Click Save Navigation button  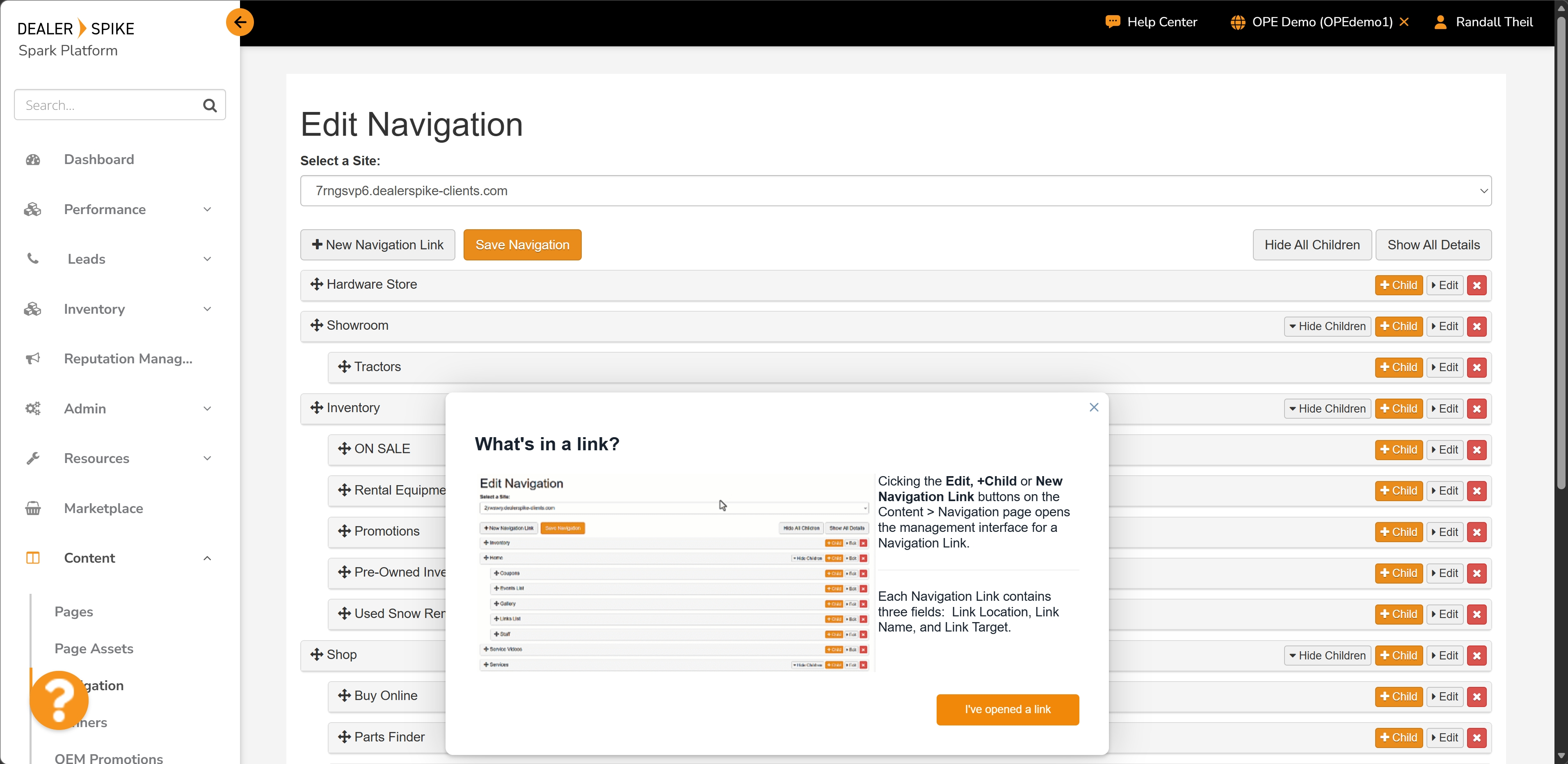(x=522, y=245)
